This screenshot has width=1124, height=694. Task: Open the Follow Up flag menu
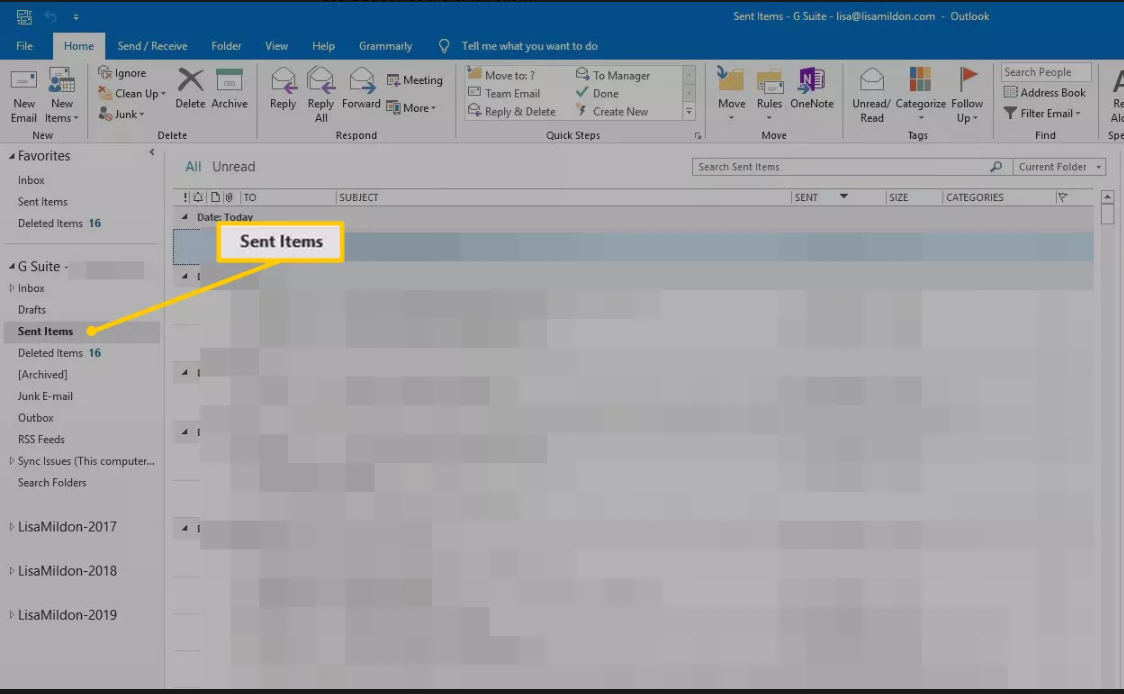point(967,95)
